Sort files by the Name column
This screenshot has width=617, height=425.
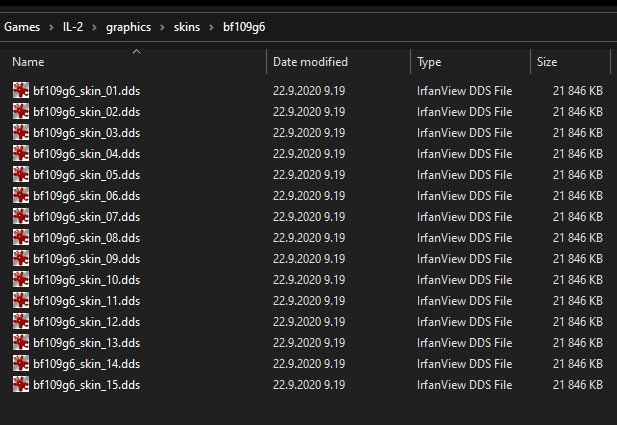tap(28, 62)
